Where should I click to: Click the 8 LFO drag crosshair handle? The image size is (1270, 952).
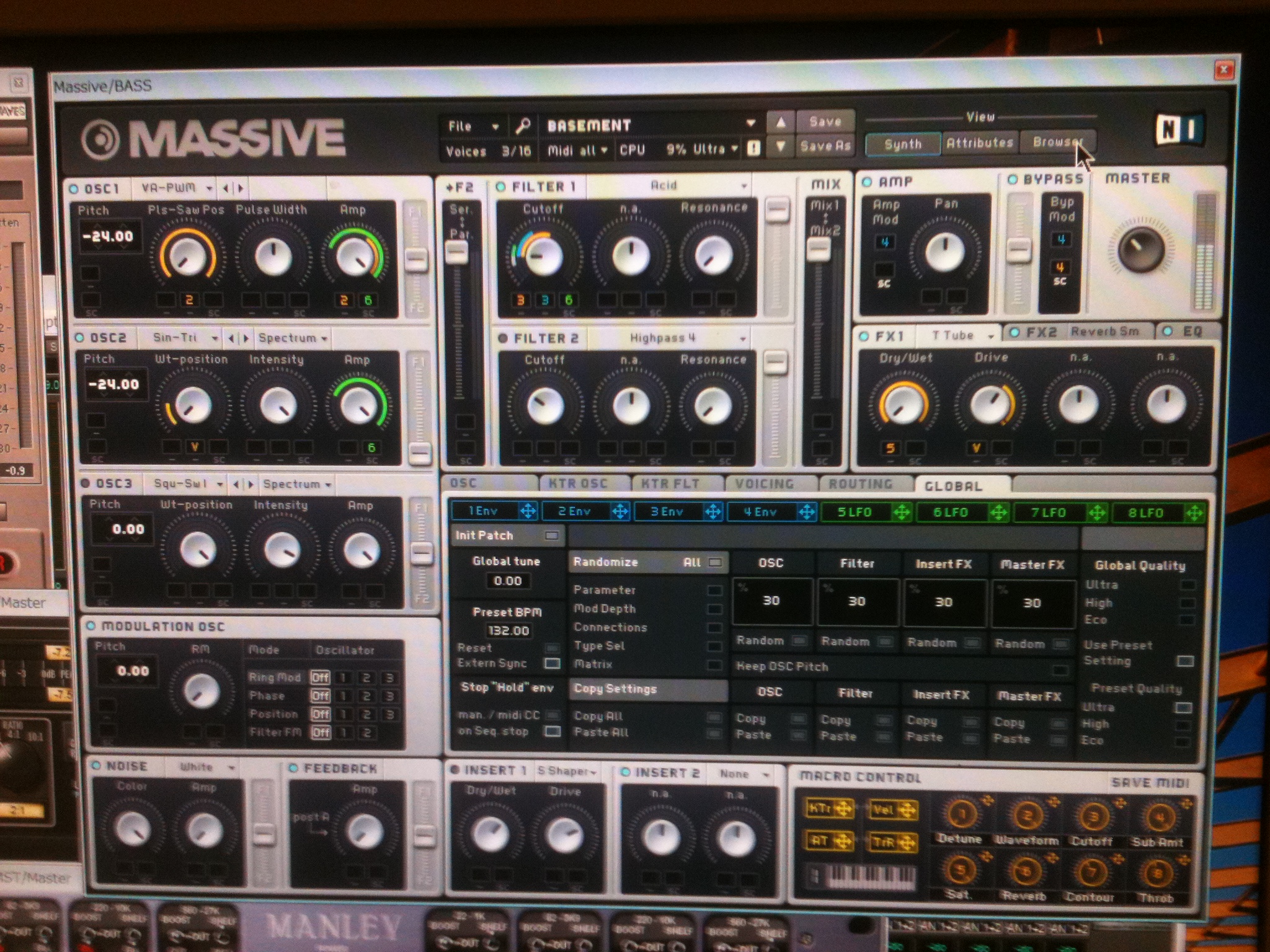pyautogui.click(x=1194, y=513)
